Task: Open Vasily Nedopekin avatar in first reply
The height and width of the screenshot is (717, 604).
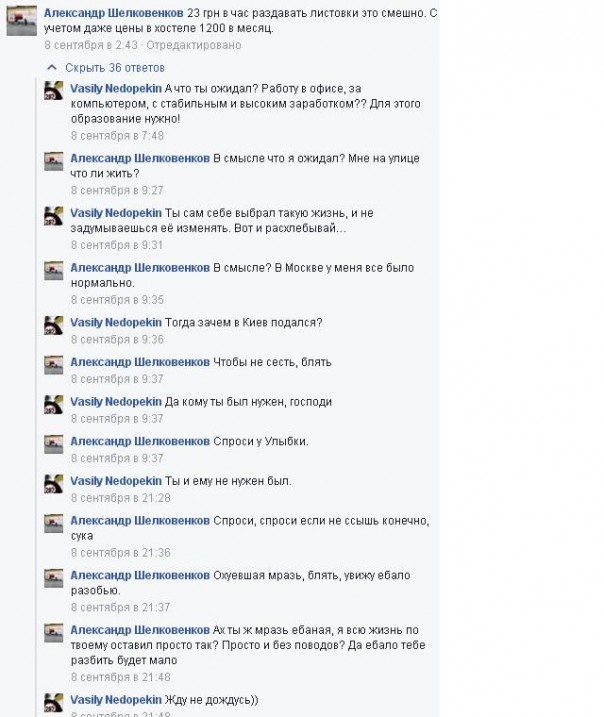Action: coord(53,90)
